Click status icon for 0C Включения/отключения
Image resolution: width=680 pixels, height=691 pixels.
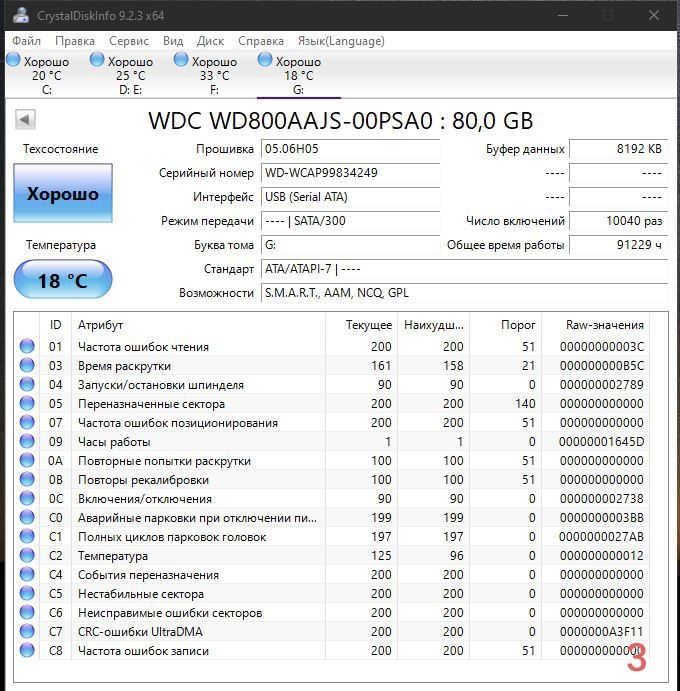[x=27, y=498]
